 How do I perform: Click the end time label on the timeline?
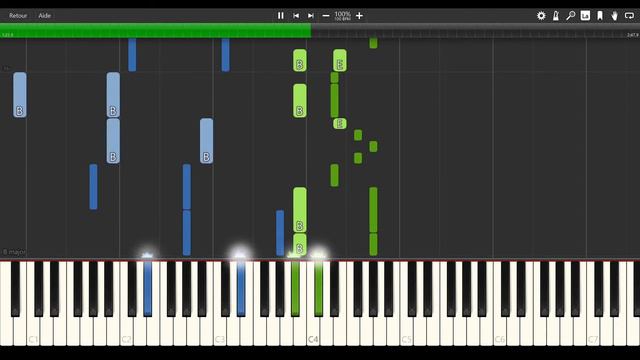(x=633, y=35)
